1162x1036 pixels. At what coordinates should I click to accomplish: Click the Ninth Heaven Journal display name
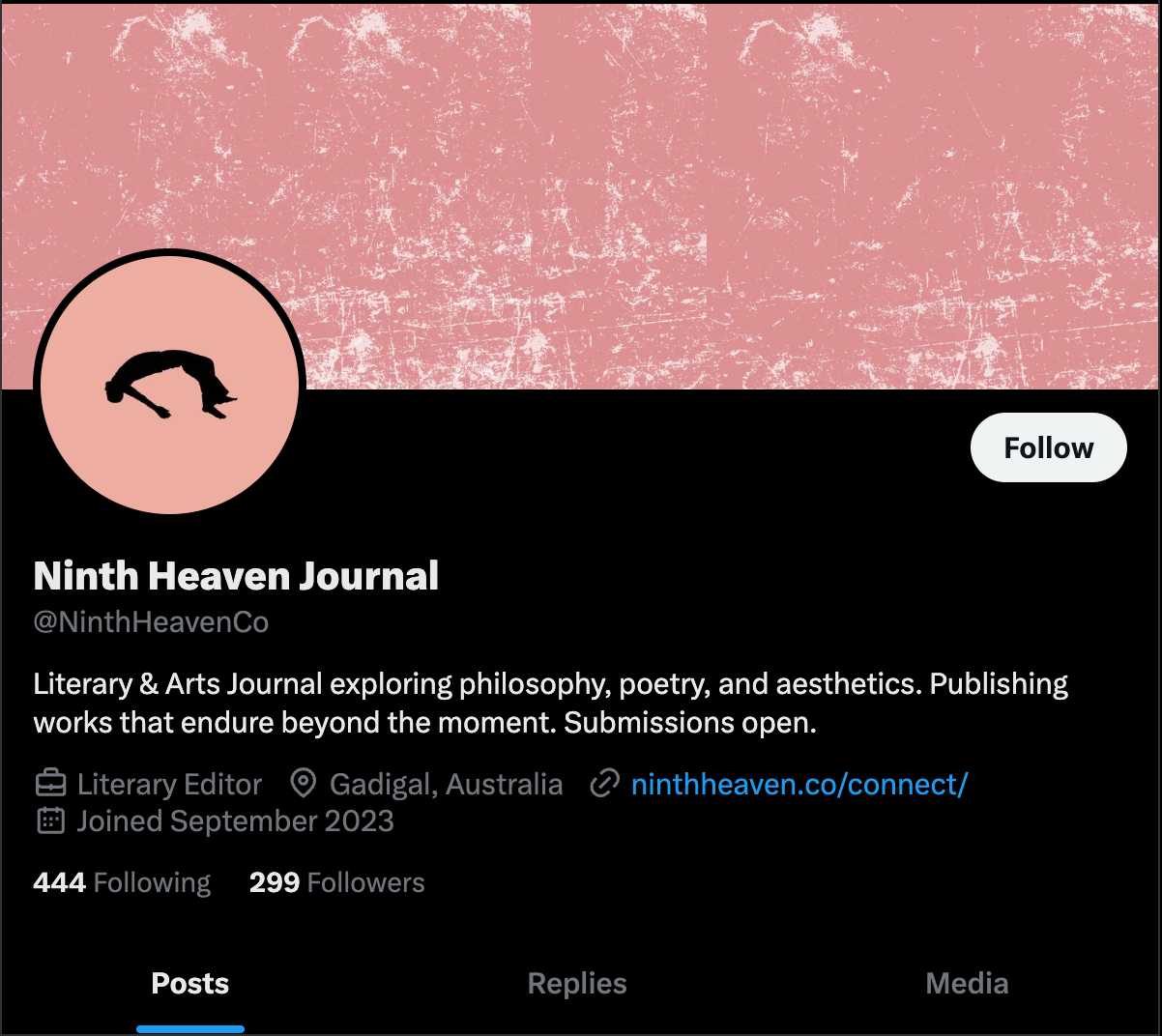pyautogui.click(x=236, y=576)
